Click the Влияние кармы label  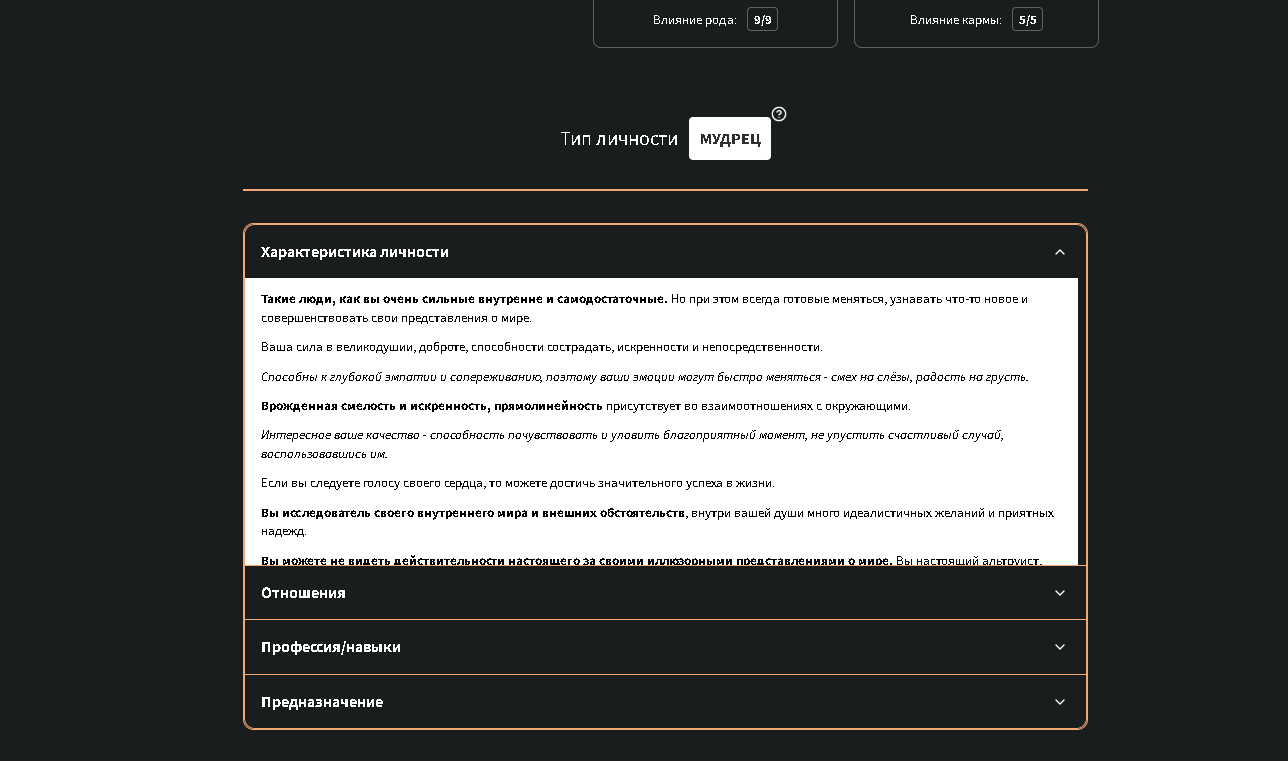[956, 20]
